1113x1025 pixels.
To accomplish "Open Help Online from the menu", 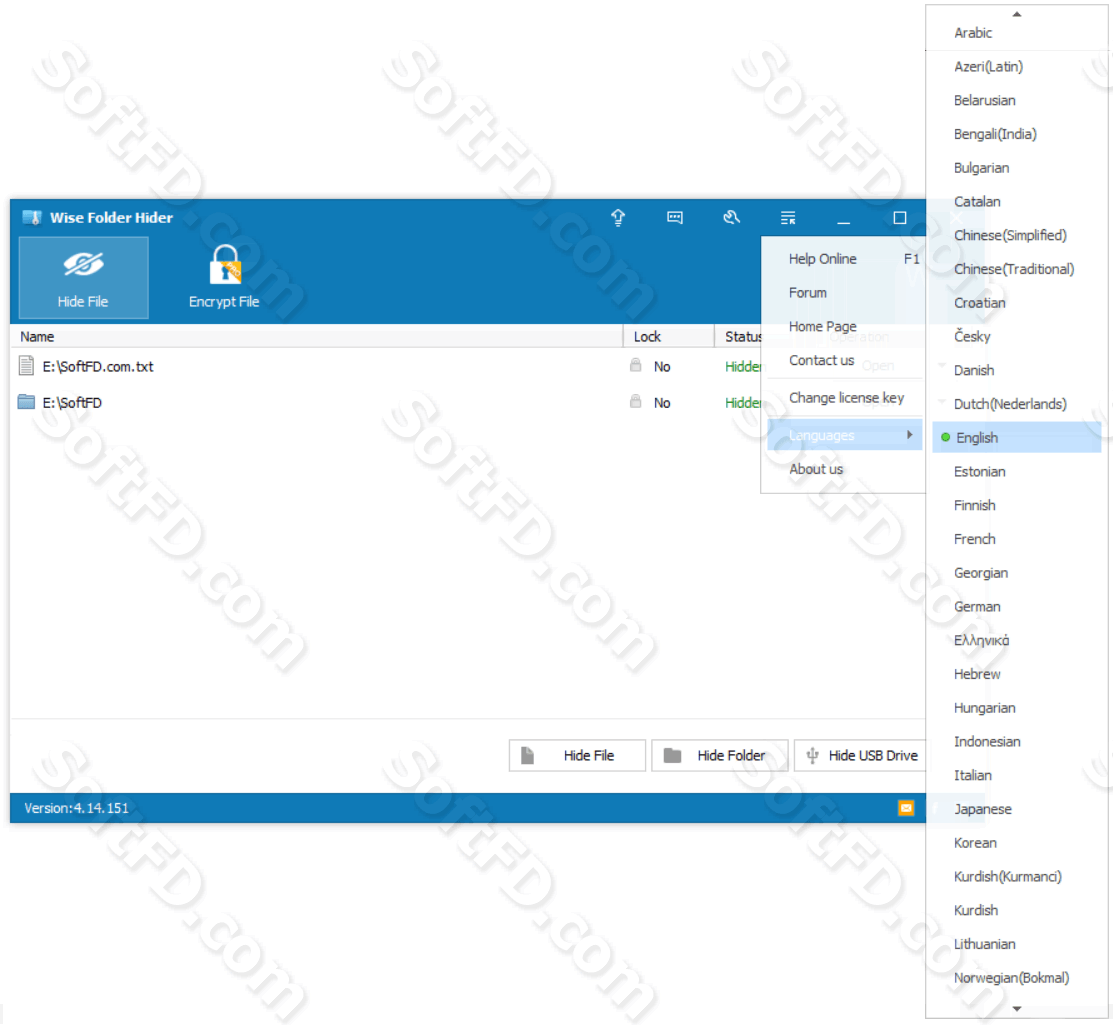I will coord(845,258).
